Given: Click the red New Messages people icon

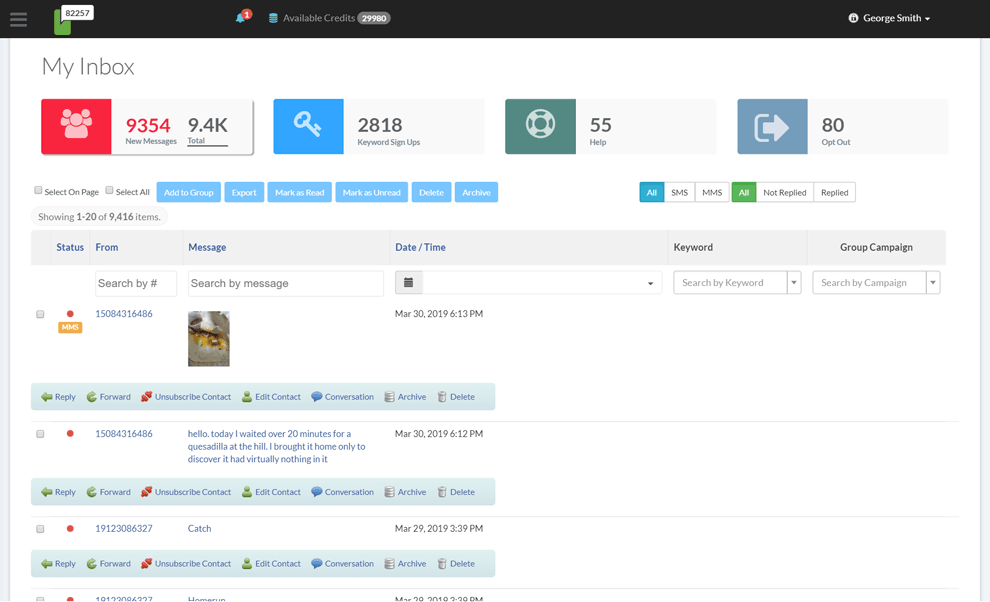Looking at the screenshot, I should click(x=76, y=126).
